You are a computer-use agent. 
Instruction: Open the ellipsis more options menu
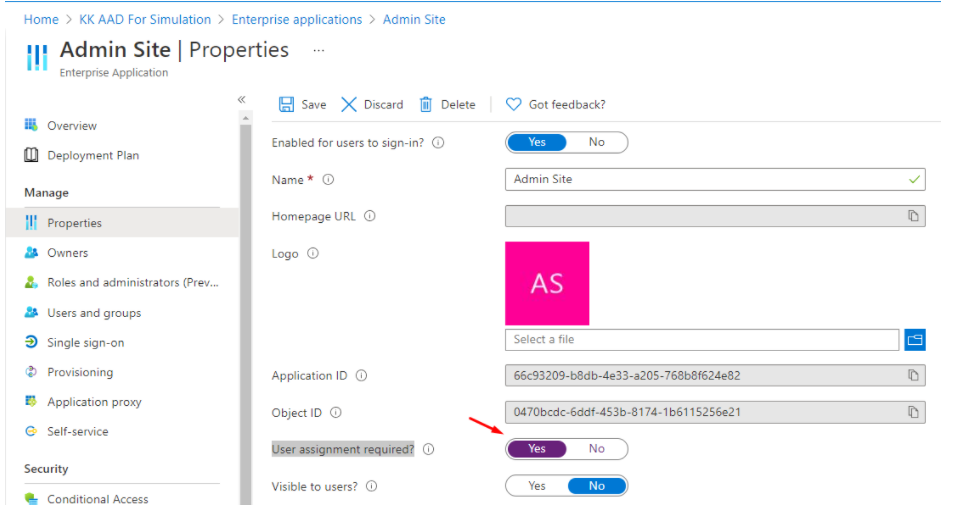pyautogui.click(x=318, y=50)
